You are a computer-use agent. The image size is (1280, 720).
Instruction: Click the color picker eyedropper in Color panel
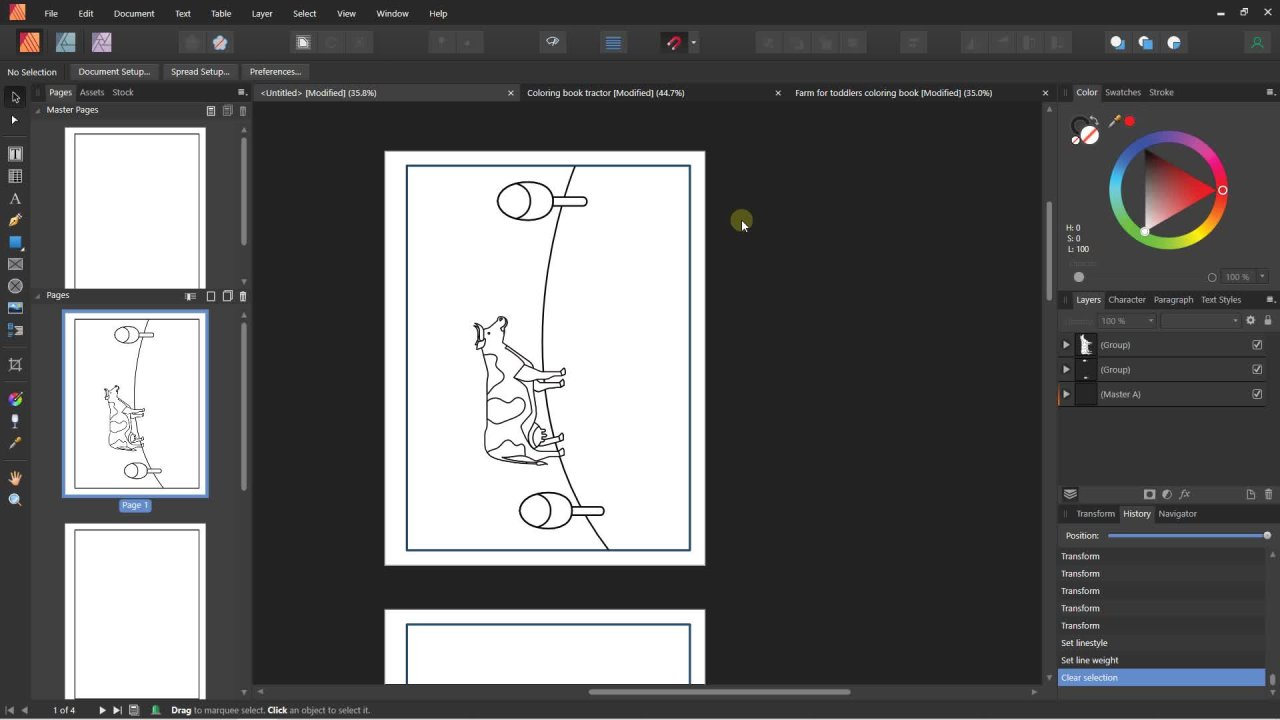click(1114, 121)
